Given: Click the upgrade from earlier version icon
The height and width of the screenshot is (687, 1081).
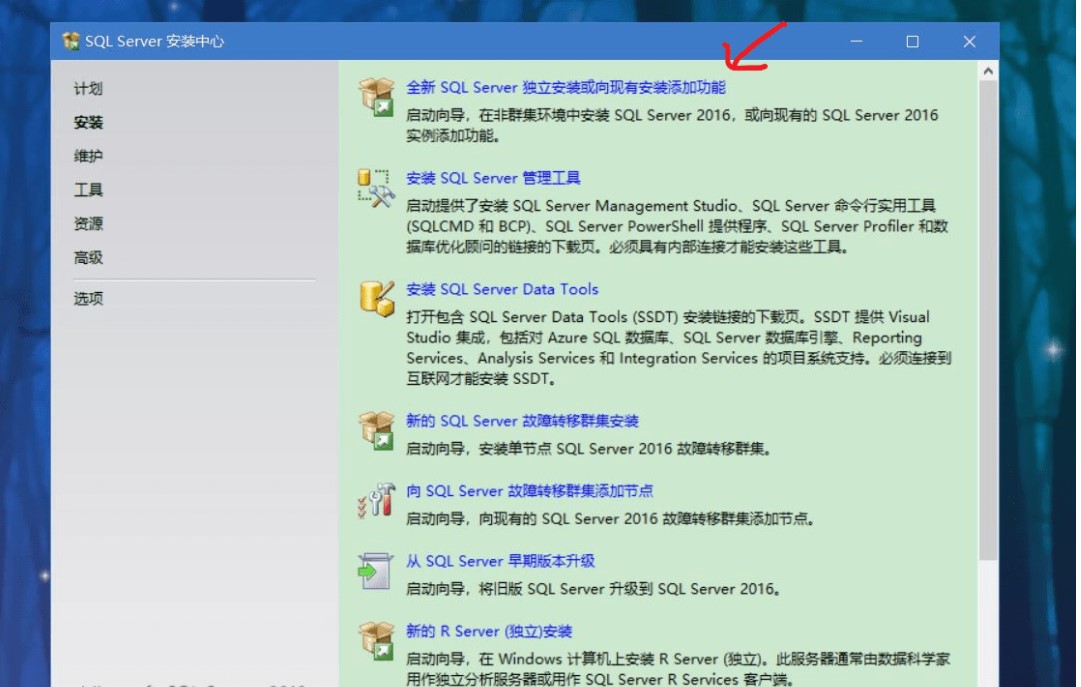Looking at the screenshot, I should click(x=376, y=571).
